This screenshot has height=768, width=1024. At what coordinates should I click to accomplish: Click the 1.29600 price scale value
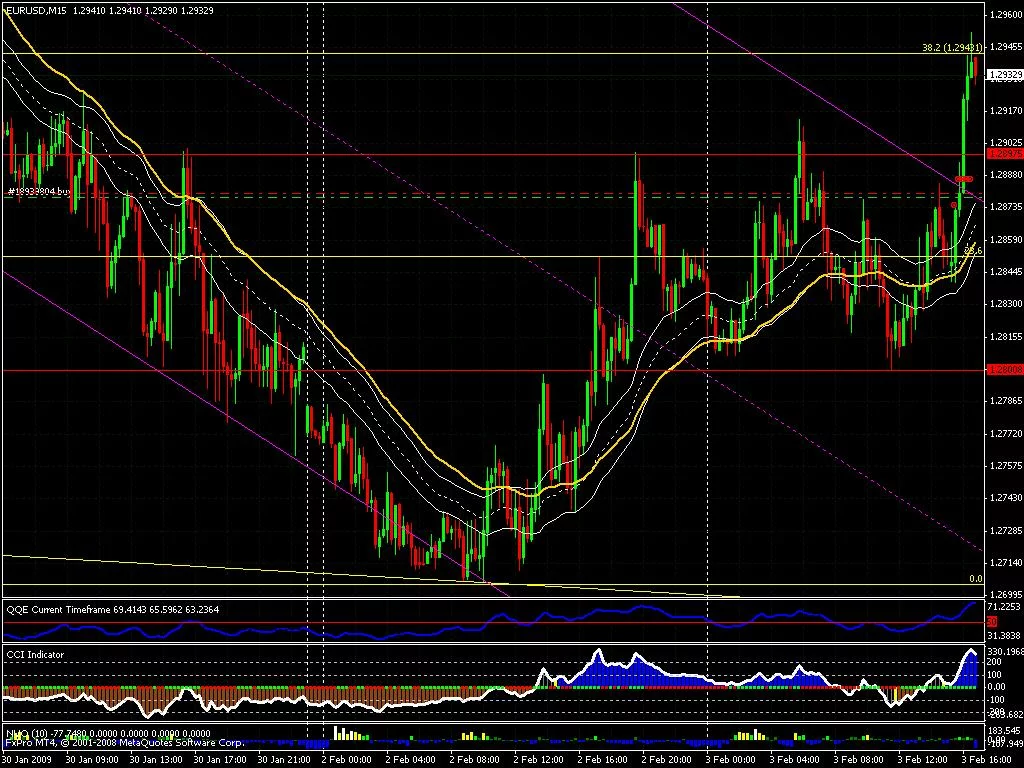[1006, 14]
